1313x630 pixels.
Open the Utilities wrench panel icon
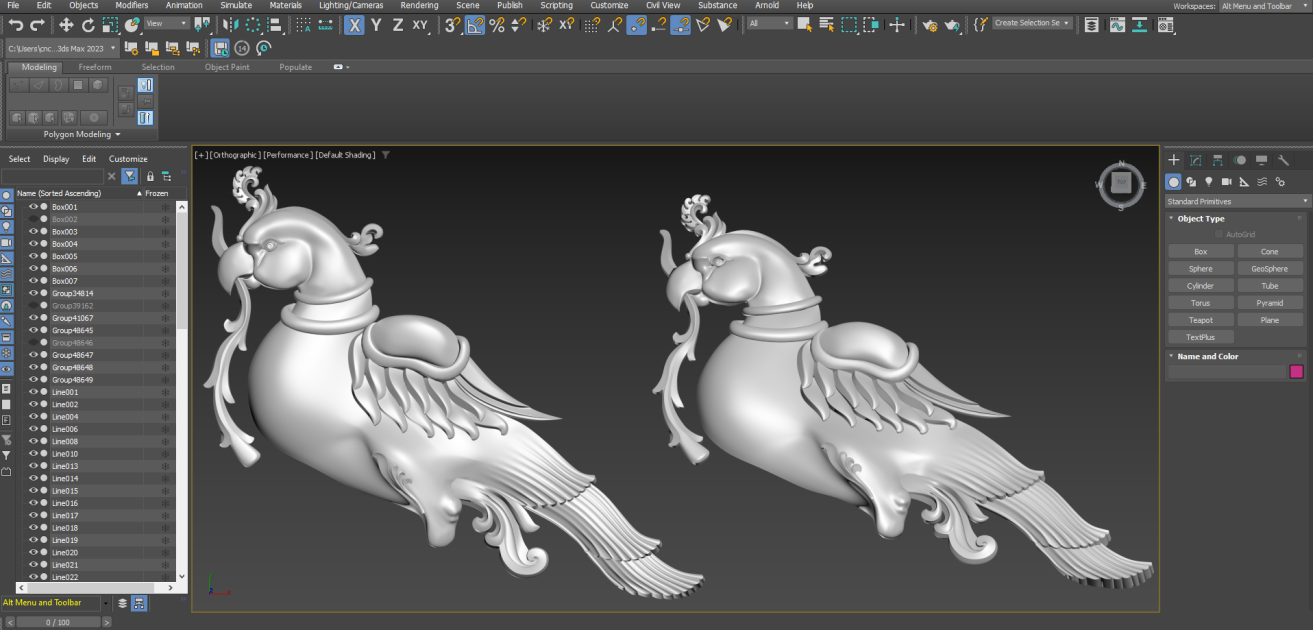click(1284, 160)
